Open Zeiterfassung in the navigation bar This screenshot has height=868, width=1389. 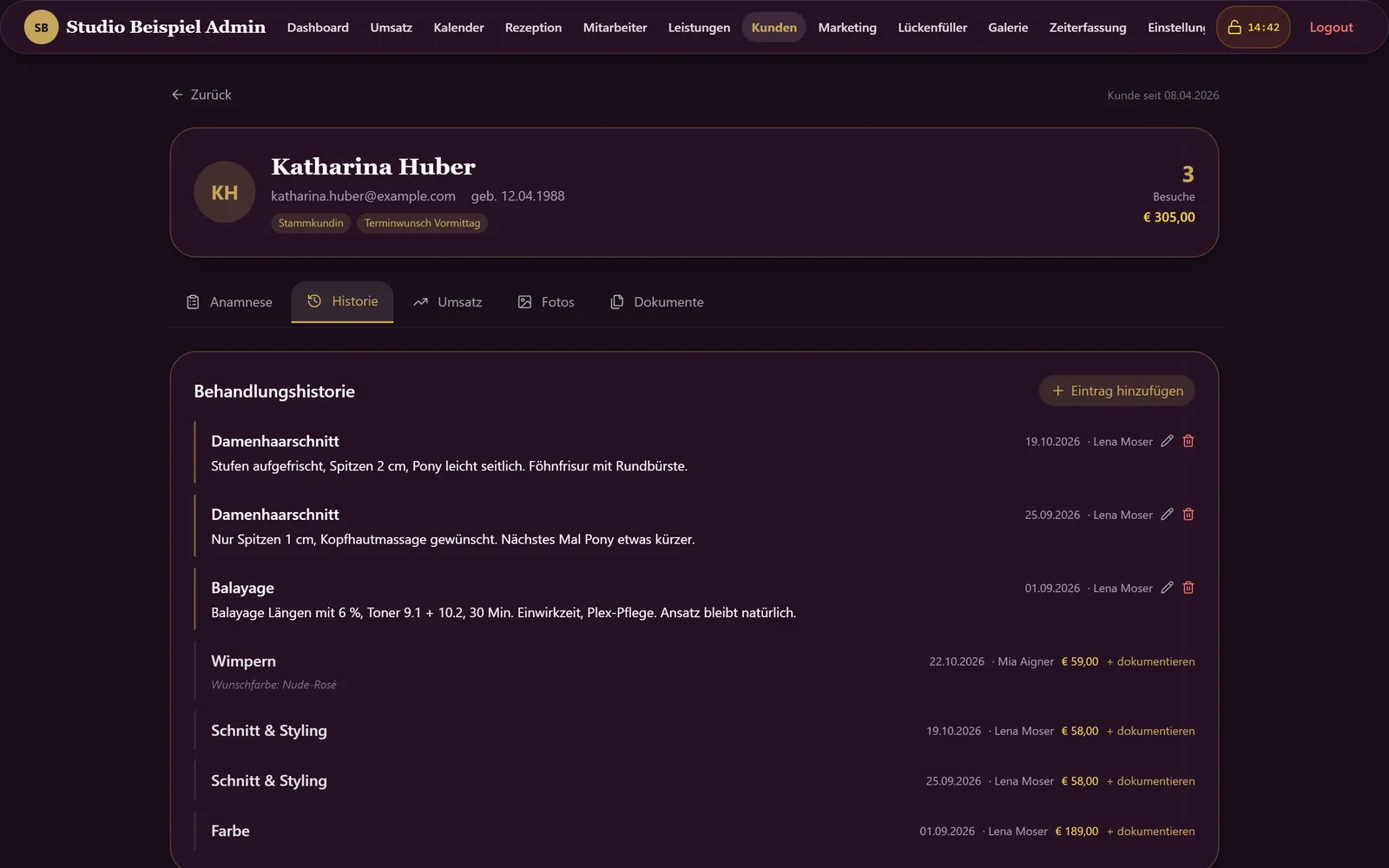1088,27
